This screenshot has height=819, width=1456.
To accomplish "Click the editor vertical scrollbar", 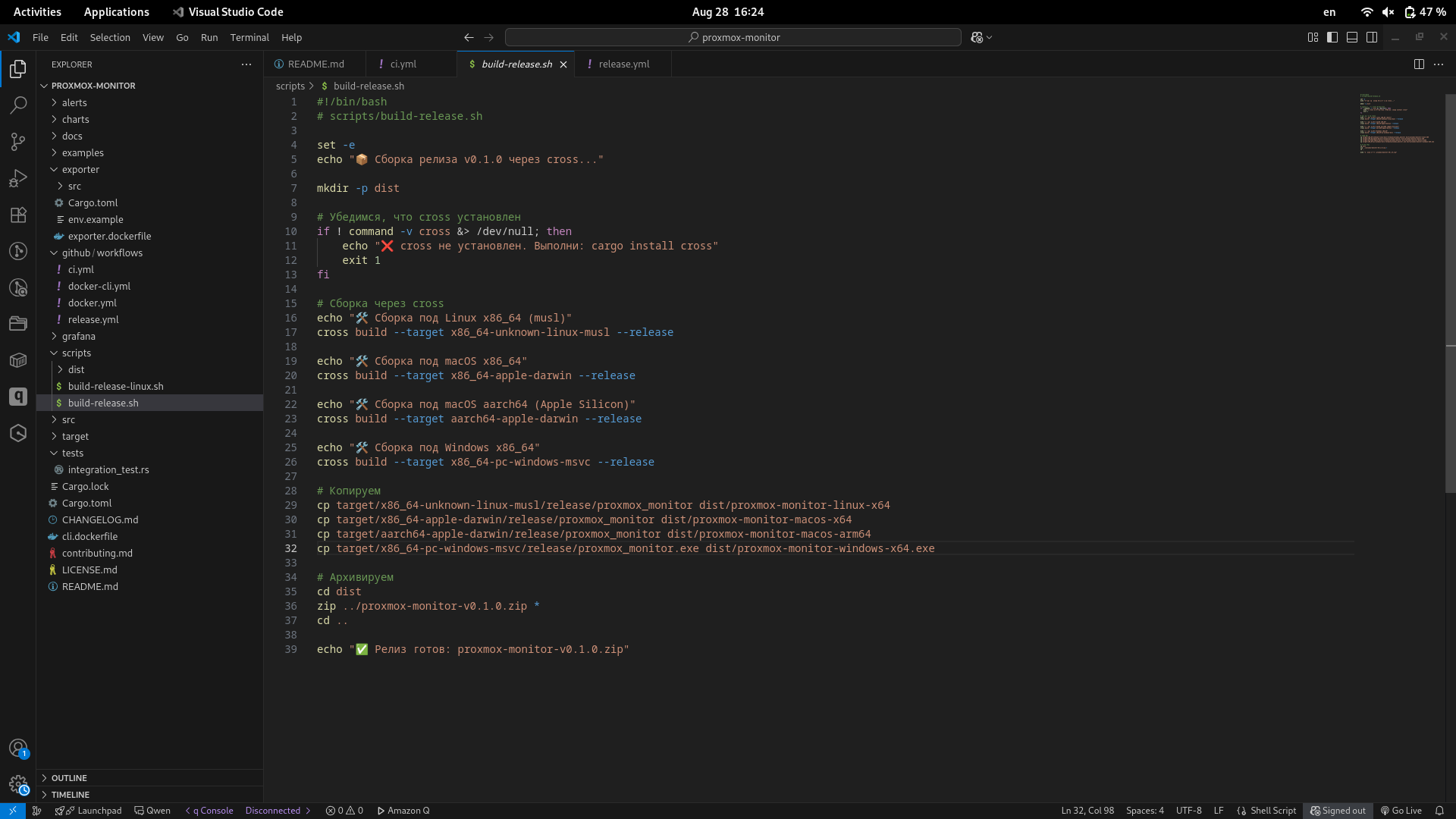I will (x=1450, y=293).
